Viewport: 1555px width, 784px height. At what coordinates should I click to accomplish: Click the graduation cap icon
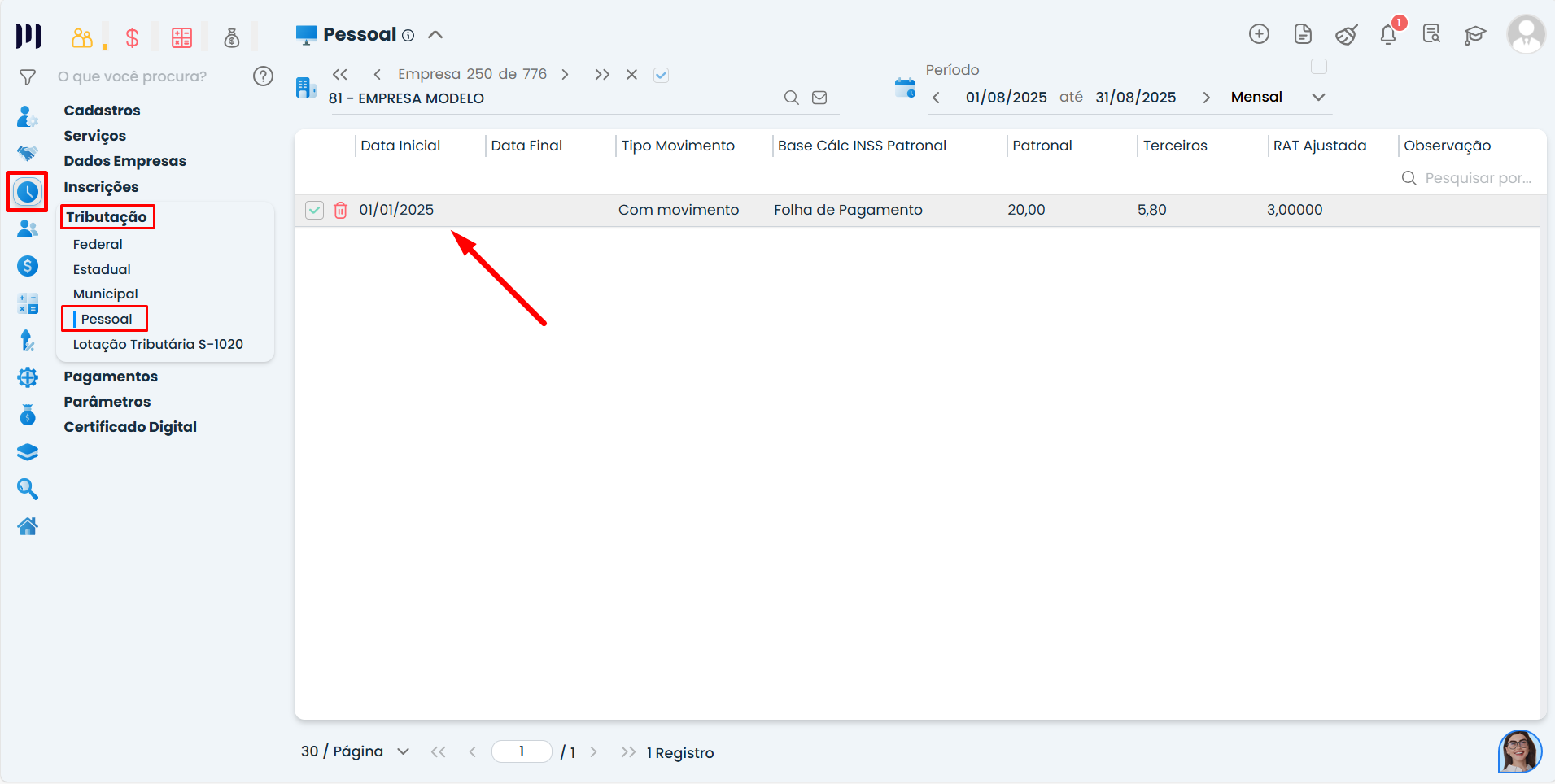[1474, 34]
